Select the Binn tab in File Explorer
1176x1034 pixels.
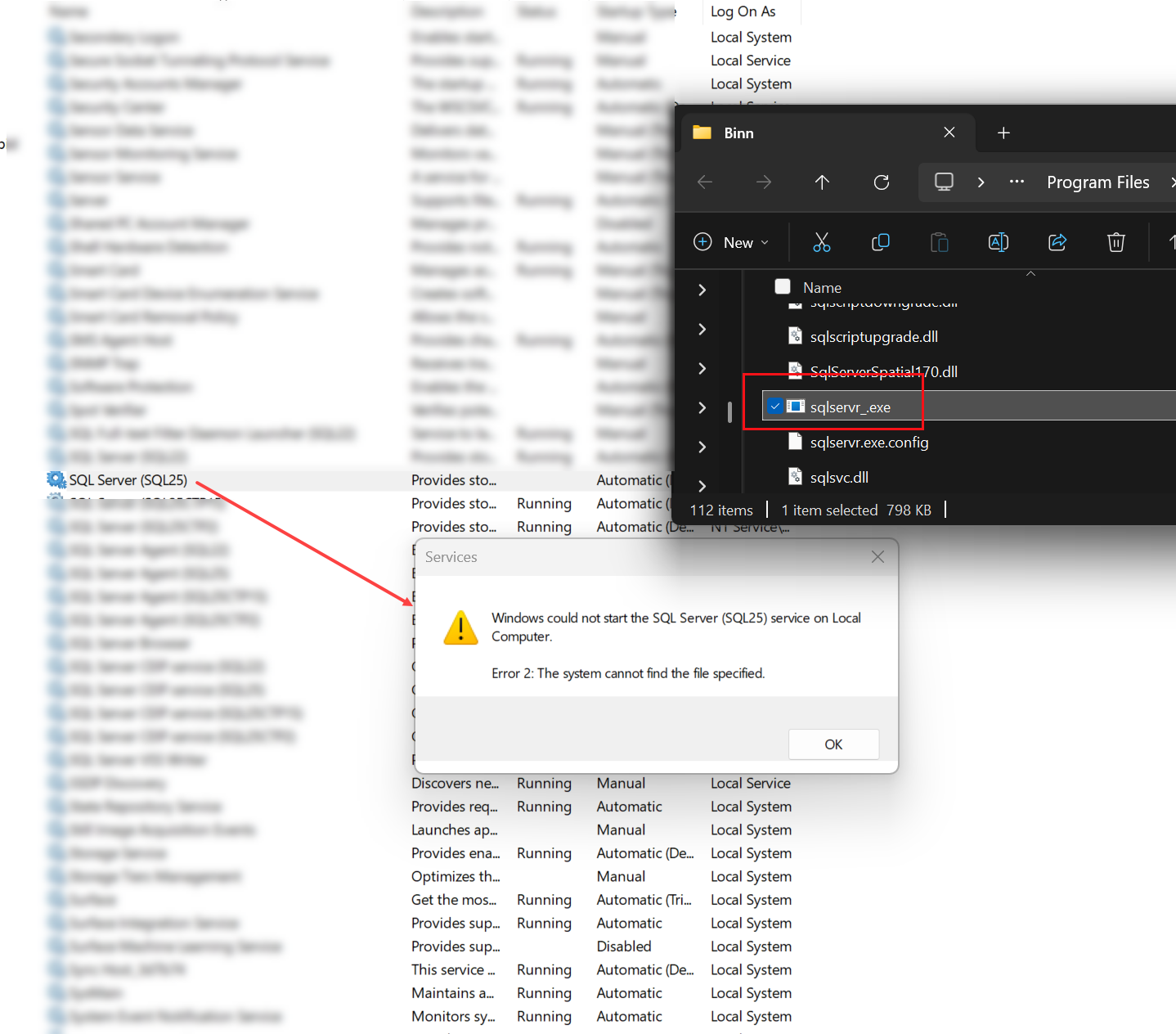point(826,133)
